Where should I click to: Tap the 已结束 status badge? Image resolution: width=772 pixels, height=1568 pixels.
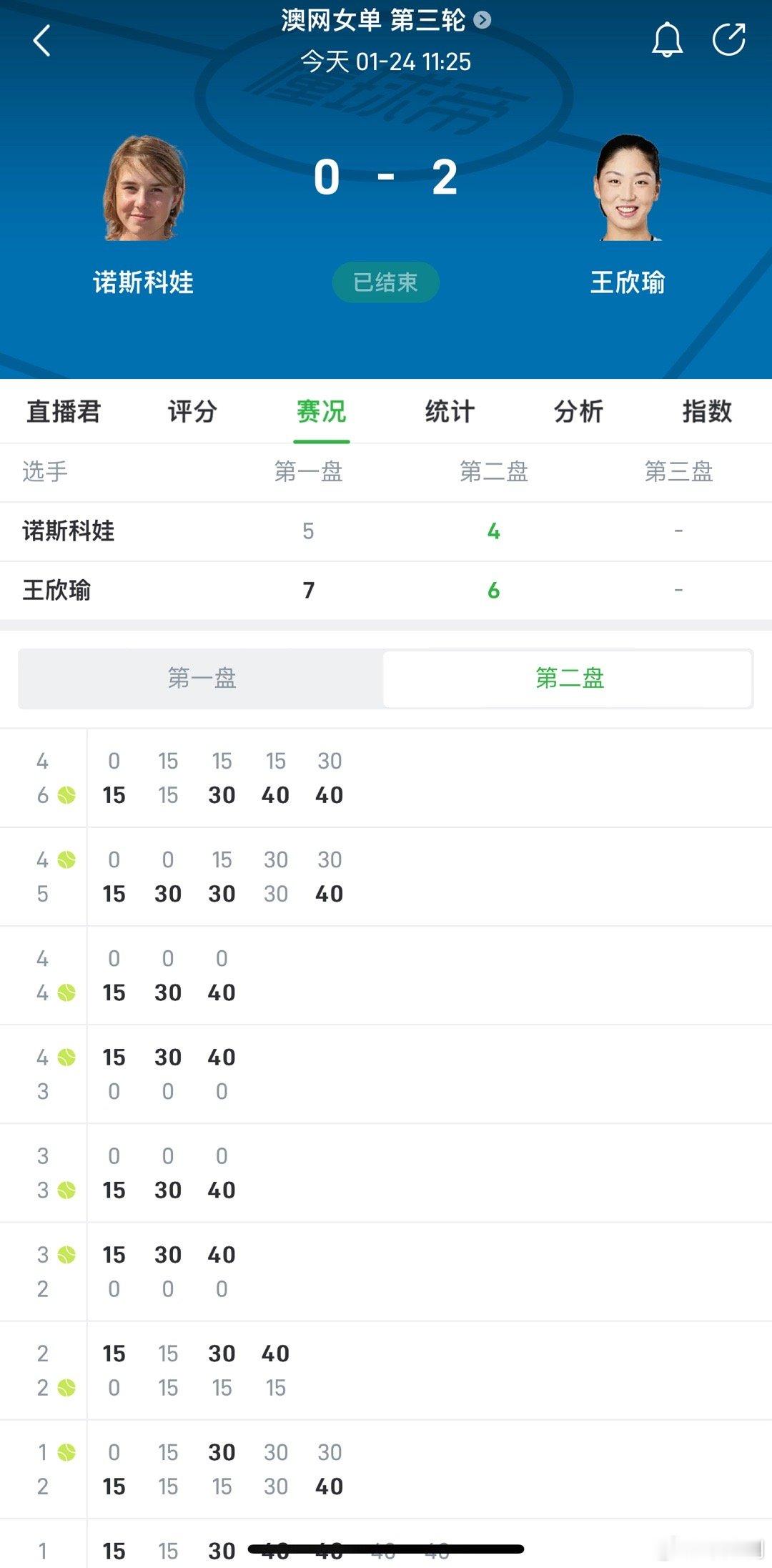(386, 282)
